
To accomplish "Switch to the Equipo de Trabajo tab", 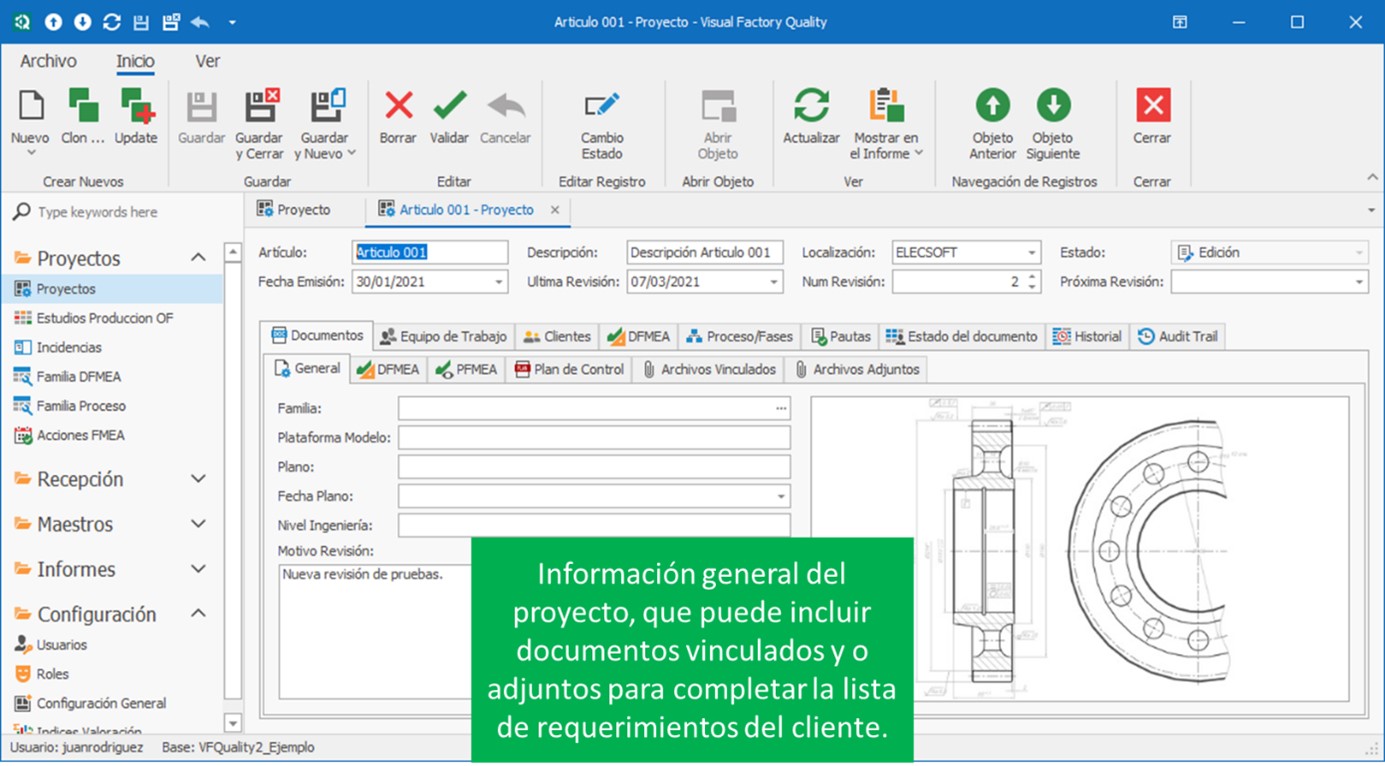I will [x=443, y=336].
